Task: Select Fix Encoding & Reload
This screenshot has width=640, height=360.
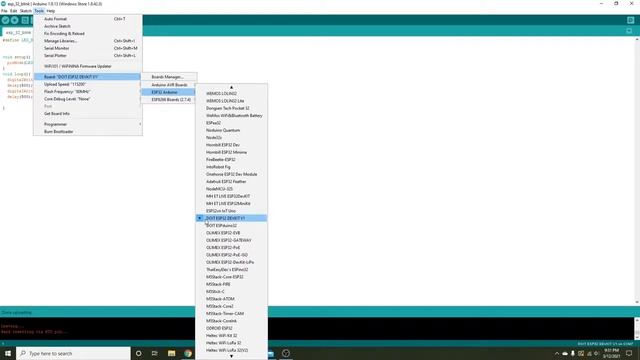Action: [x=88, y=33]
